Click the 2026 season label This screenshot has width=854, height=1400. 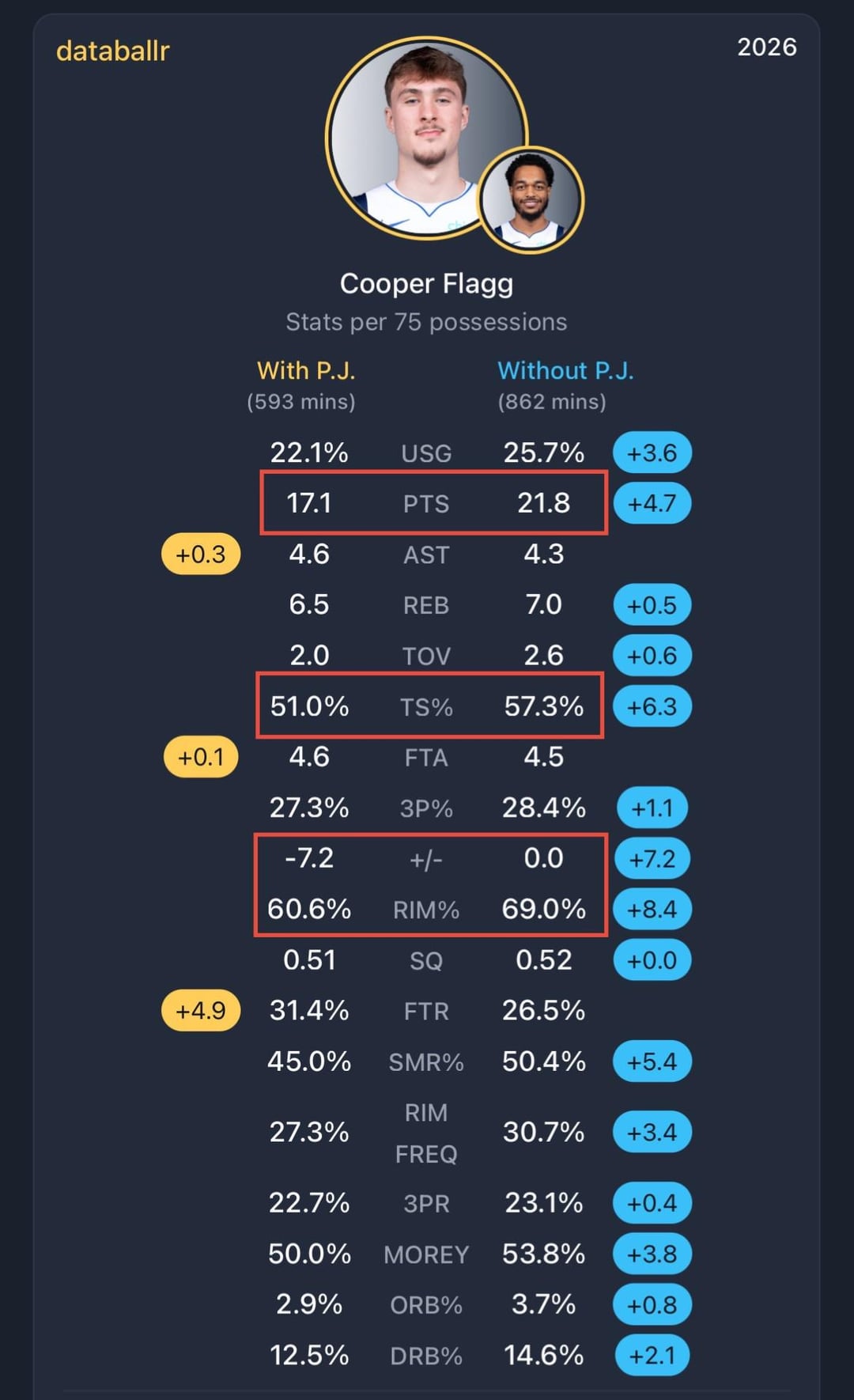pyautogui.click(x=766, y=47)
